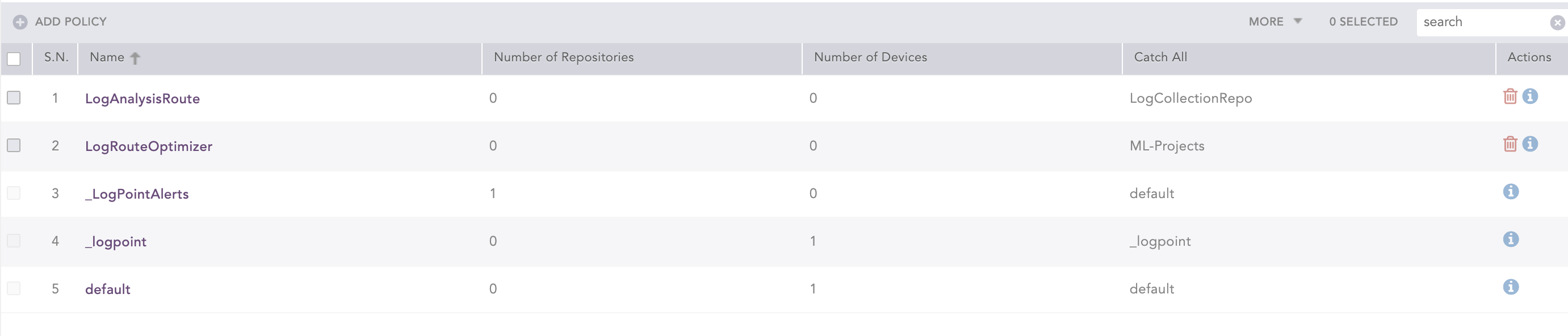Delete the LogAnalysisRoute policy
The height and width of the screenshot is (336, 1568).
(x=1510, y=97)
